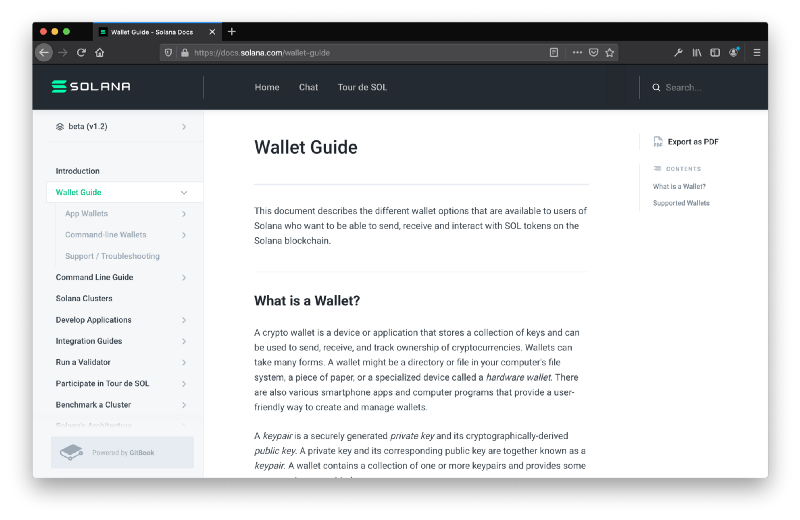Bookmark this page with the star icon
Viewport: 800px width, 520px height.
[610, 52]
